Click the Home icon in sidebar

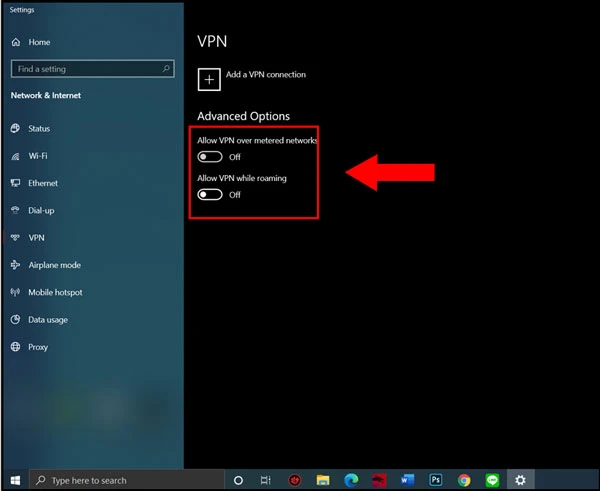pyautogui.click(x=15, y=43)
